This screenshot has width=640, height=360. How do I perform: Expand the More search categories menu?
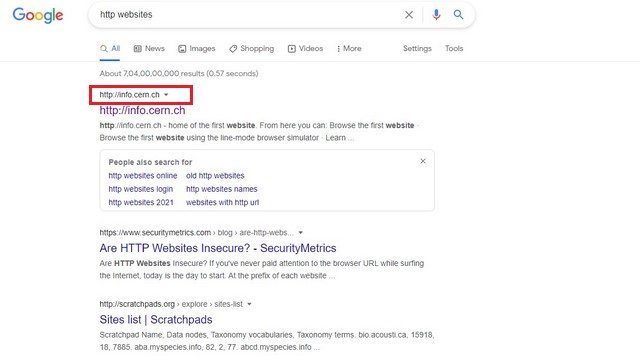pos(349,49)
